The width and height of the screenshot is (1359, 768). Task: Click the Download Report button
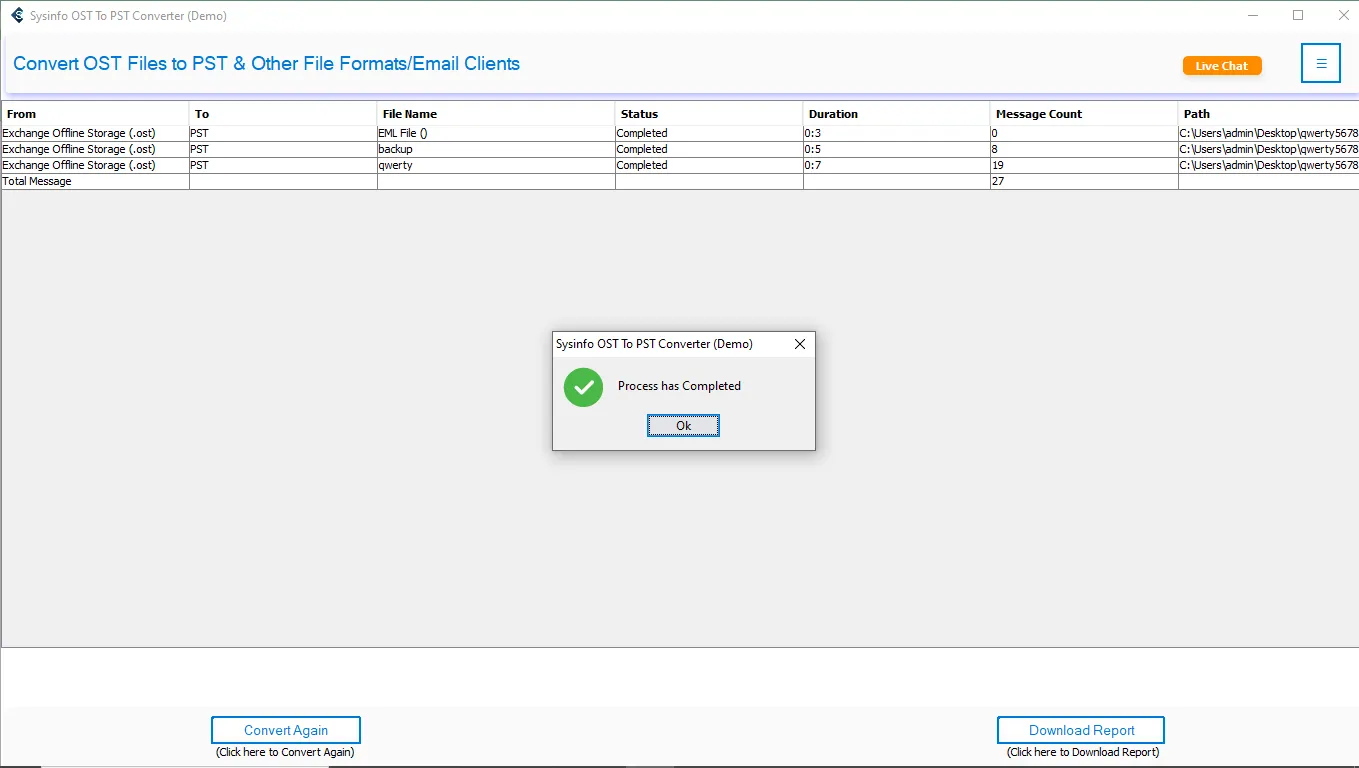click(x=1081, y=730)
